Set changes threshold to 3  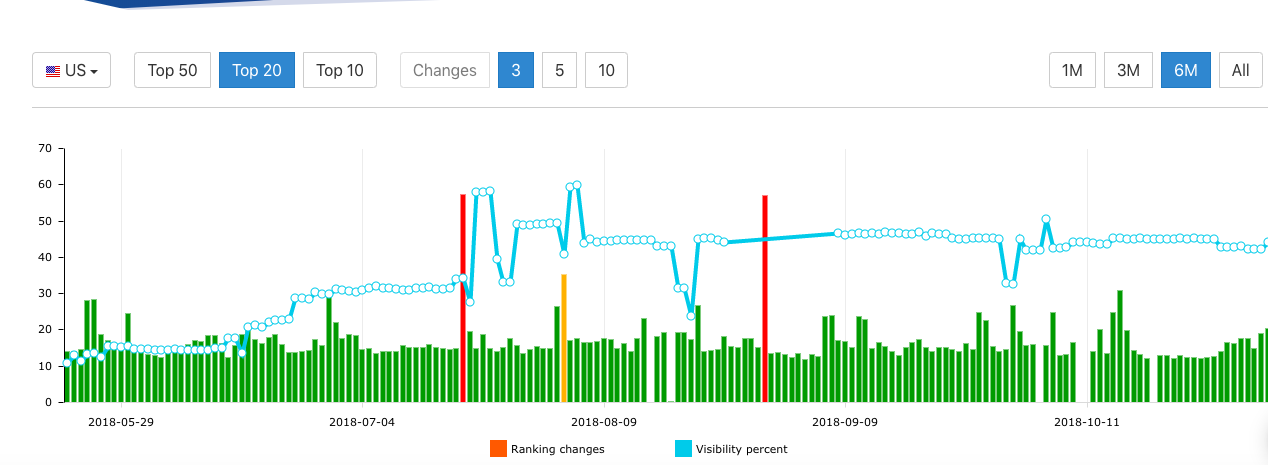point(515,70)
